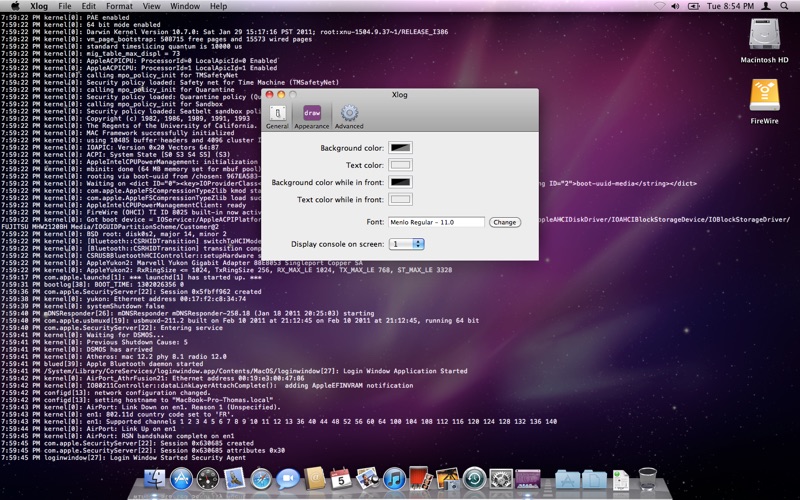
Task: Click the AirPort Wi-Fi status icon
Action: [659, 6]
